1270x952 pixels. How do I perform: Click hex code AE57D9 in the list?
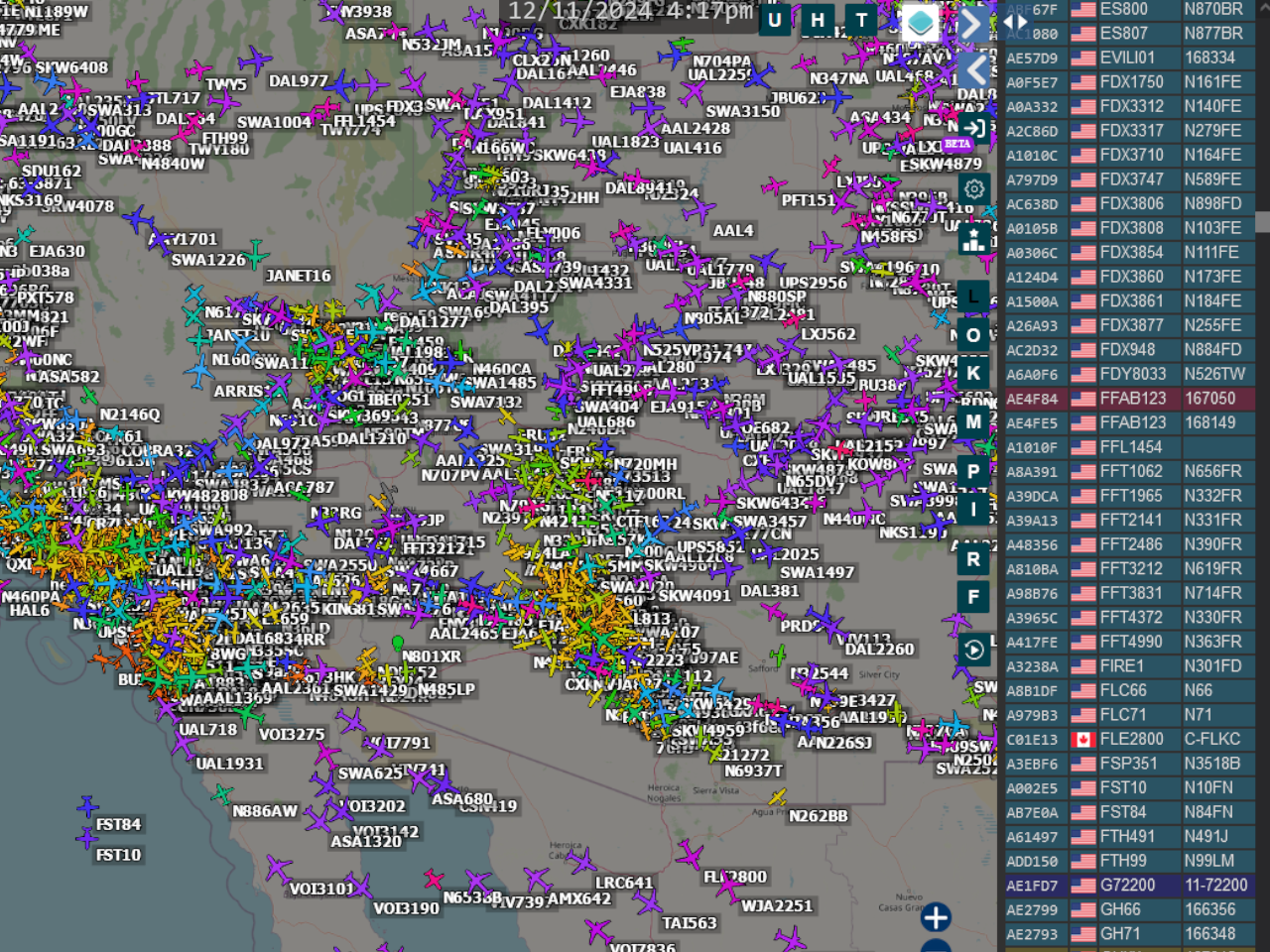click(x=1032, y=59)
